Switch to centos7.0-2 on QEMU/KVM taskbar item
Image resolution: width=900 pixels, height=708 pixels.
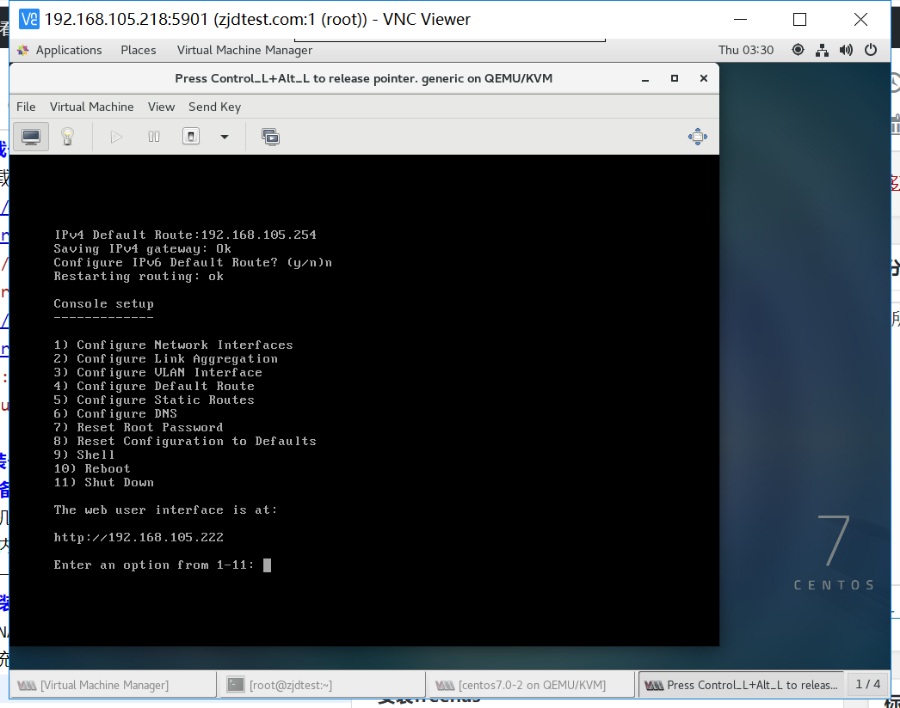[533, 684]
